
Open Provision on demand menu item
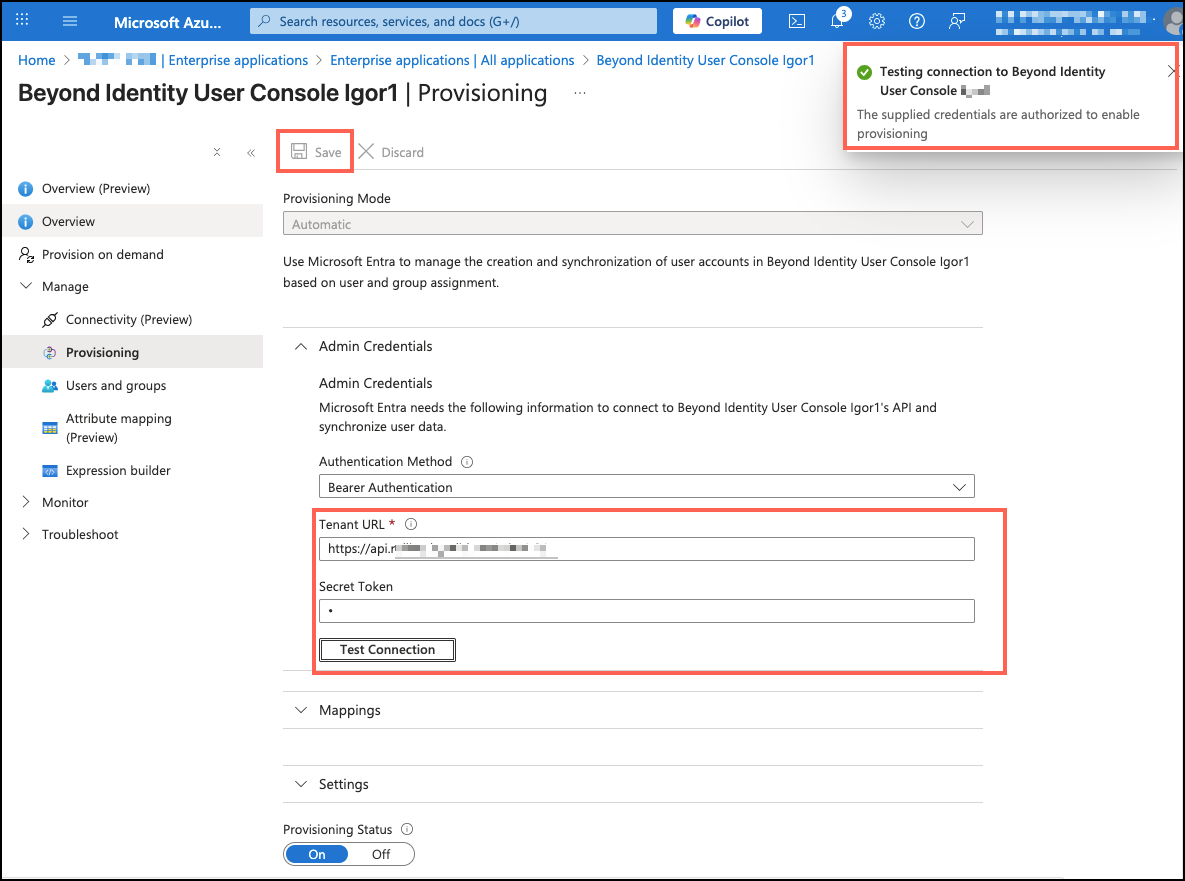click(x=102, y=255)
